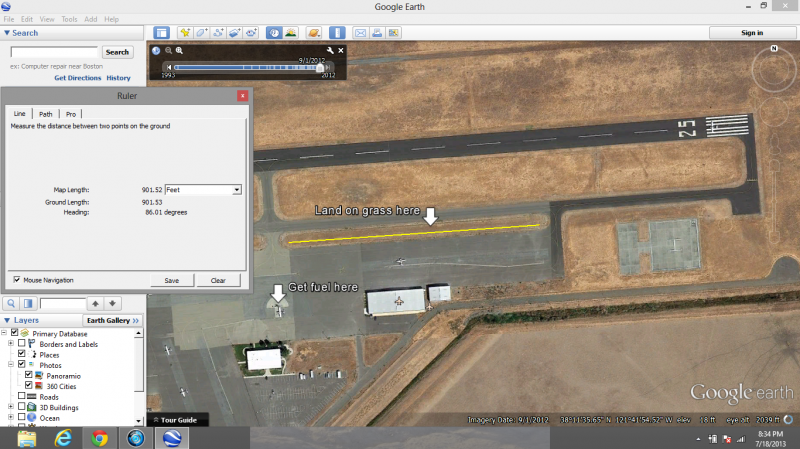Open the Feet units dropdown
This screenshot has height=449, width=800.
236,189
